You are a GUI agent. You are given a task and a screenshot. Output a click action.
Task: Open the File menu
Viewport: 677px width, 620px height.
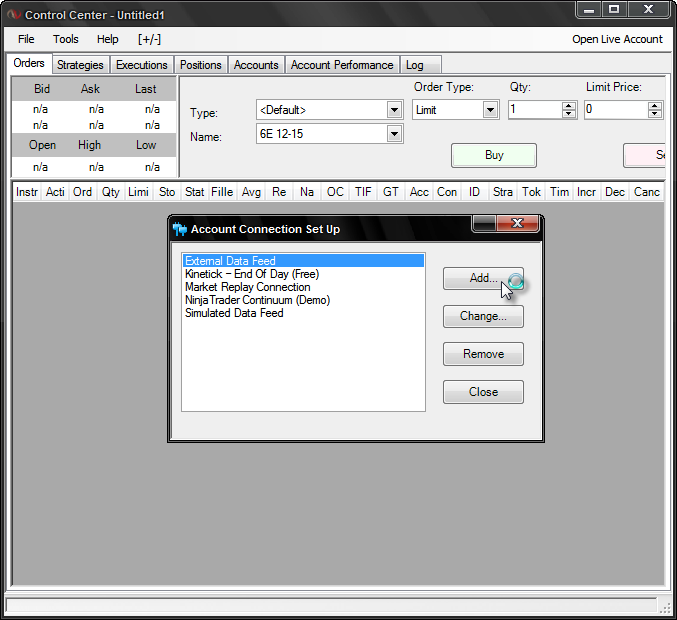(x=26, y=39)
